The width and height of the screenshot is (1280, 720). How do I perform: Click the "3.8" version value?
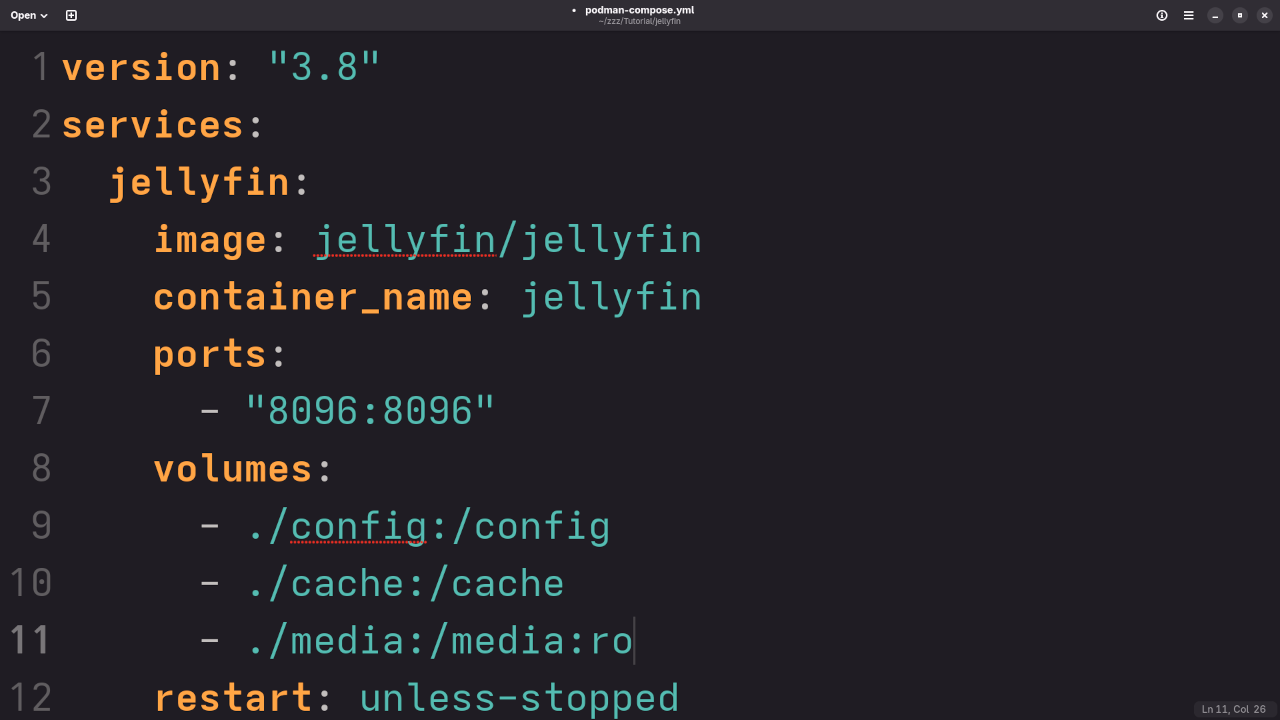click(x=325, y=68)
